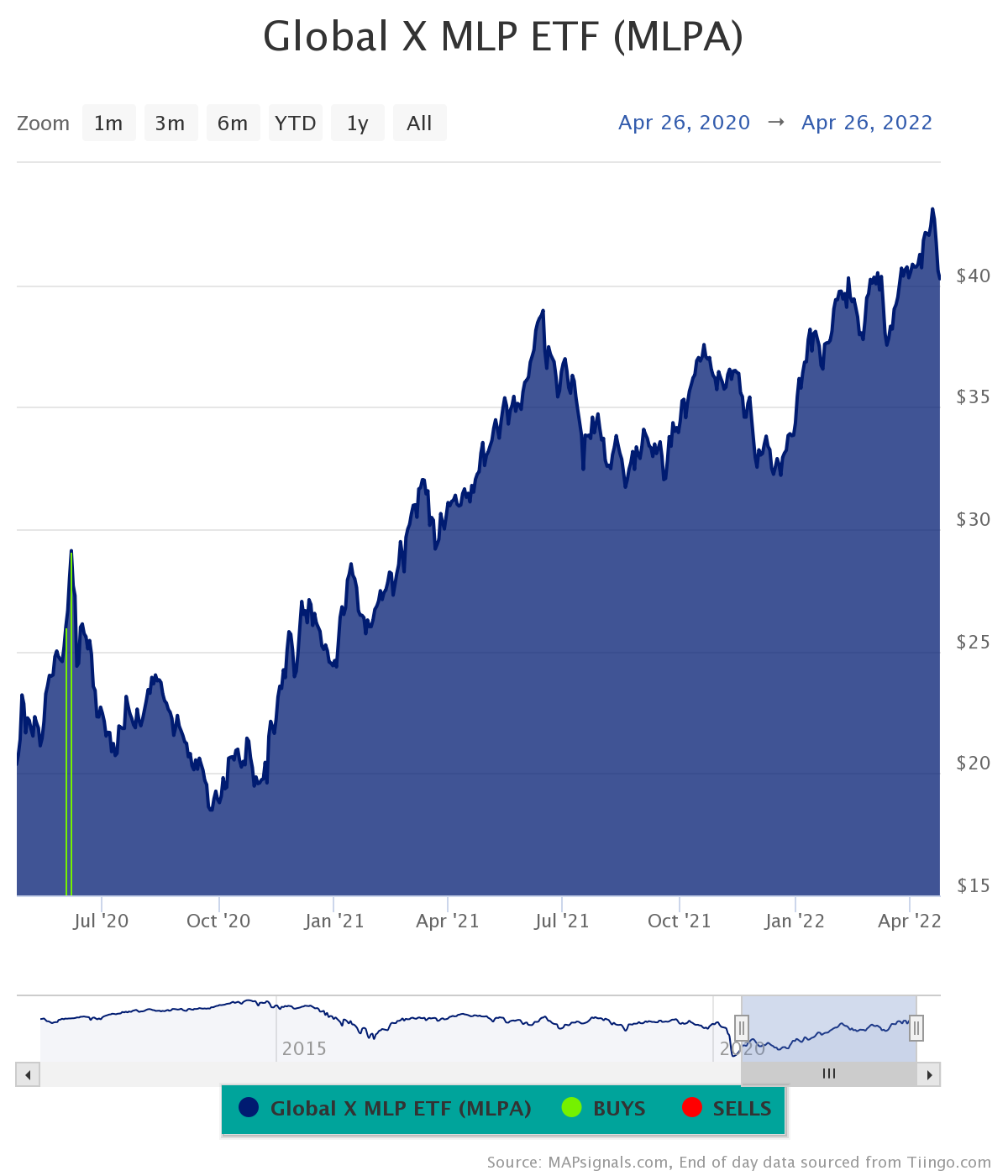
Task: Switch to the YTD range
Action: (x=295, y=123)
